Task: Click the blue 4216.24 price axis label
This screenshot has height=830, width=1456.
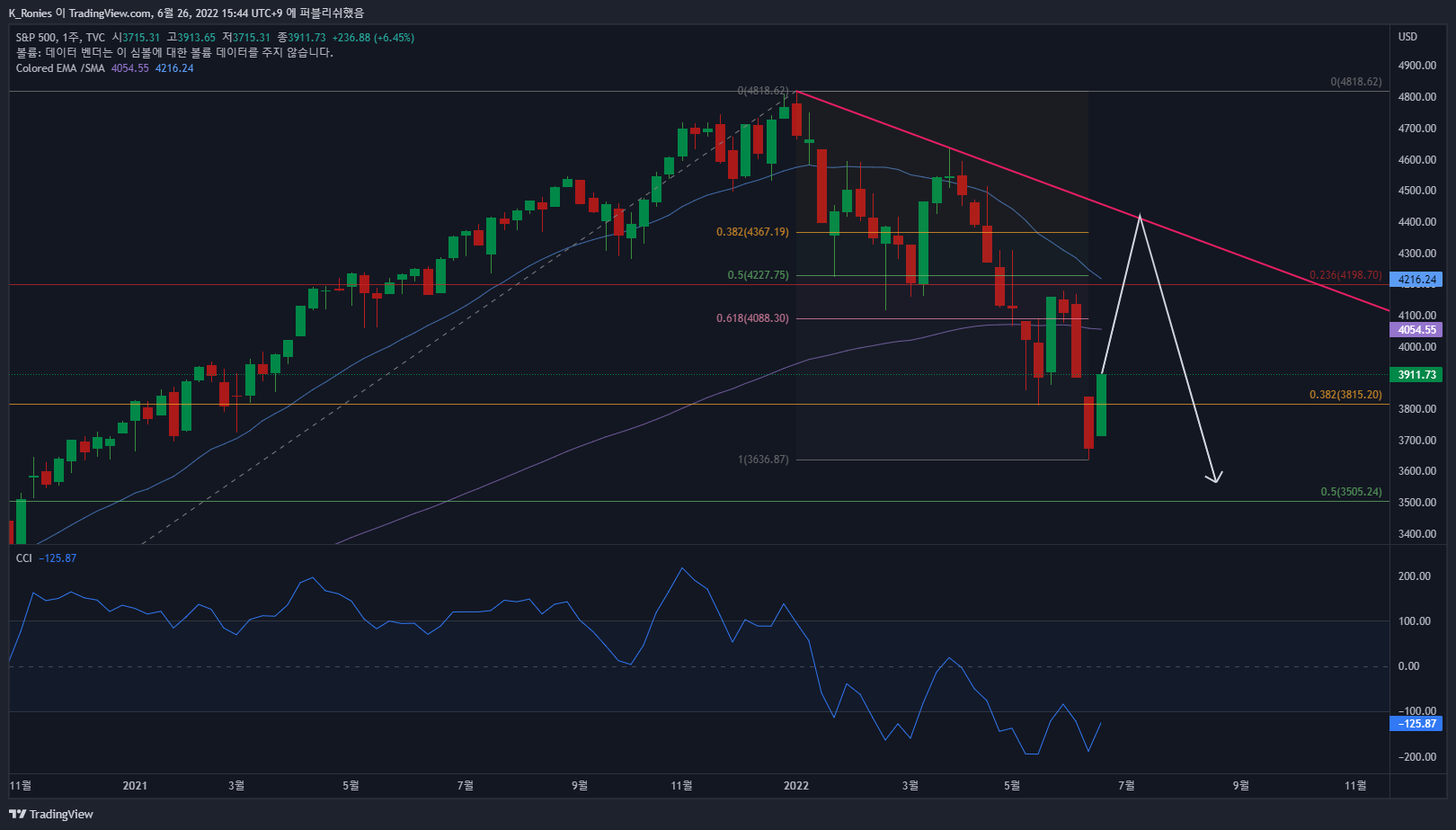Action: 1416,280
